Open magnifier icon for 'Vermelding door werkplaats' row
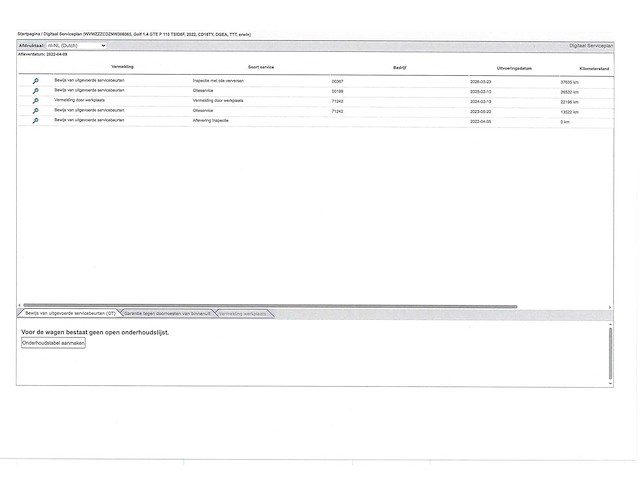 [36, 101]
